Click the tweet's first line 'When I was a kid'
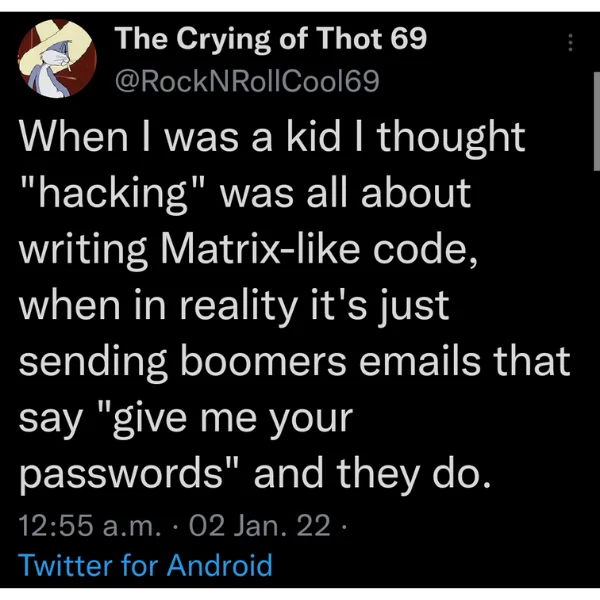 pos(179,137)
